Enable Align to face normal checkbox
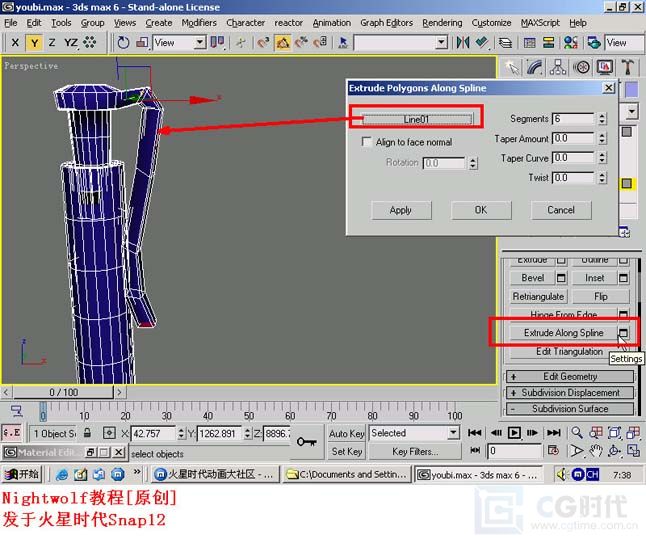Screen dimensions: 646x539 point(366,142)
